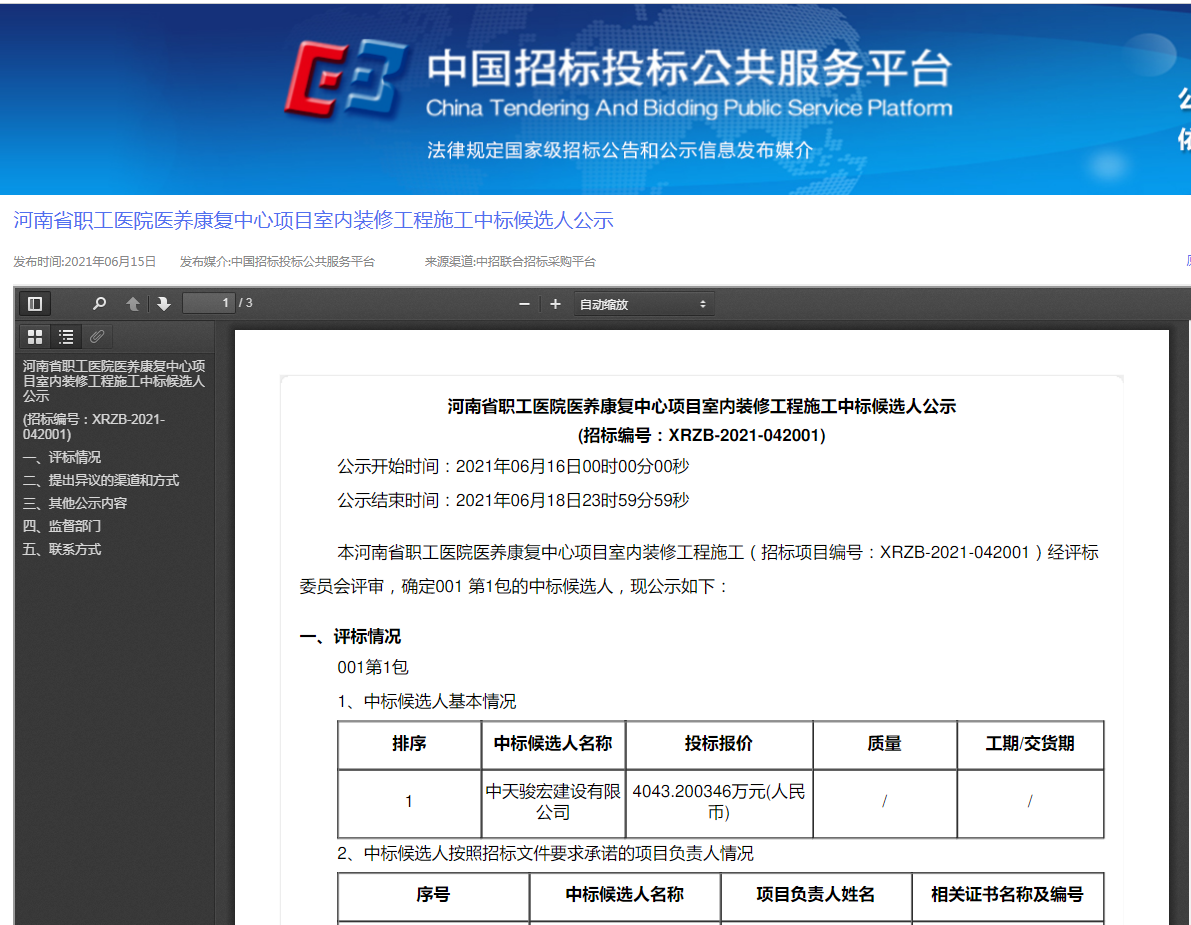Screen dimensions: 1191x925
Task: Click the page number input field
Action: [209, 303]
